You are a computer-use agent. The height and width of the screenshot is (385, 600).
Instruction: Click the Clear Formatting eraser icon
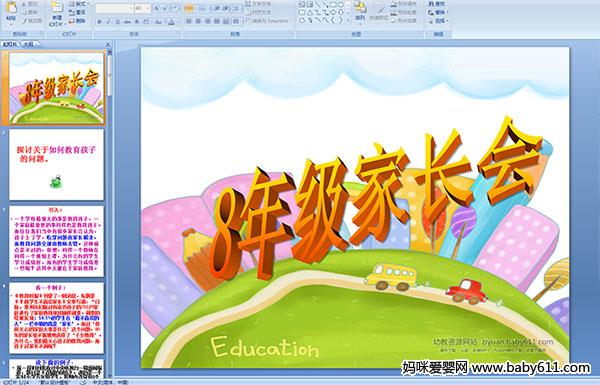pos(176,8)
